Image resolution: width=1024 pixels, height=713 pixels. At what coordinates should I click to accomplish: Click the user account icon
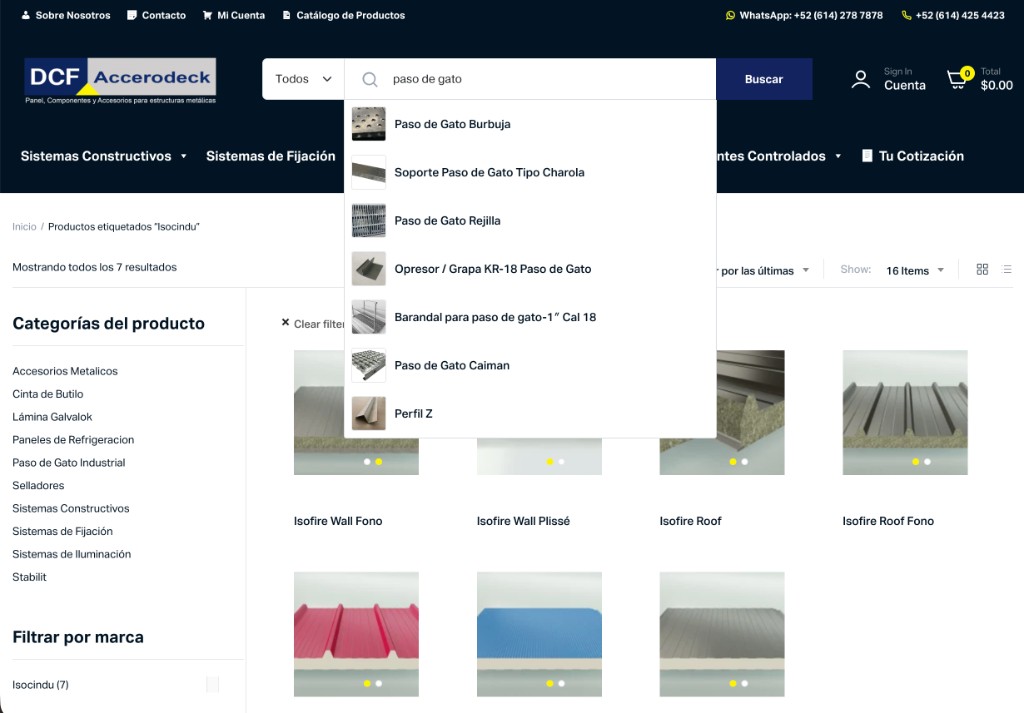(x=861, y=79)
